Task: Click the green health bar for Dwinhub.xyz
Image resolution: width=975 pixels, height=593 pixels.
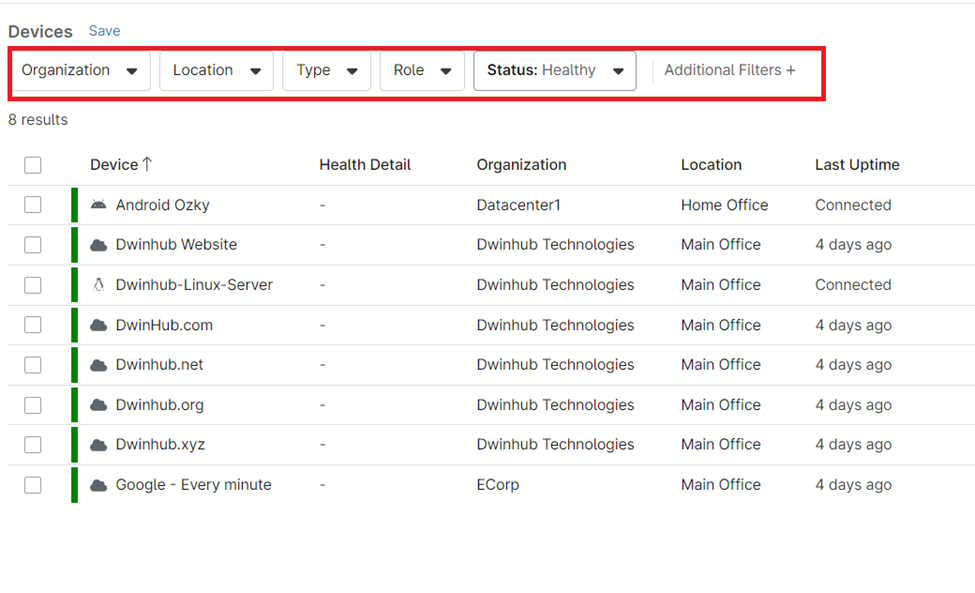Action: tap(74, 444)
